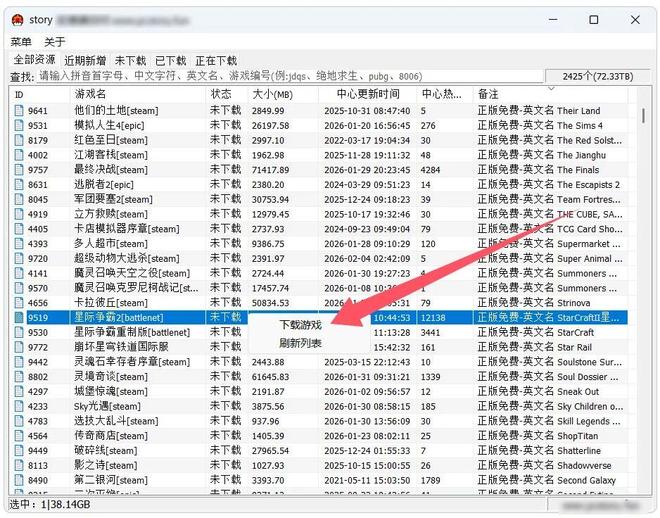Sort by the 备注 column header
The image size is (660, 518).
(551, 94)
